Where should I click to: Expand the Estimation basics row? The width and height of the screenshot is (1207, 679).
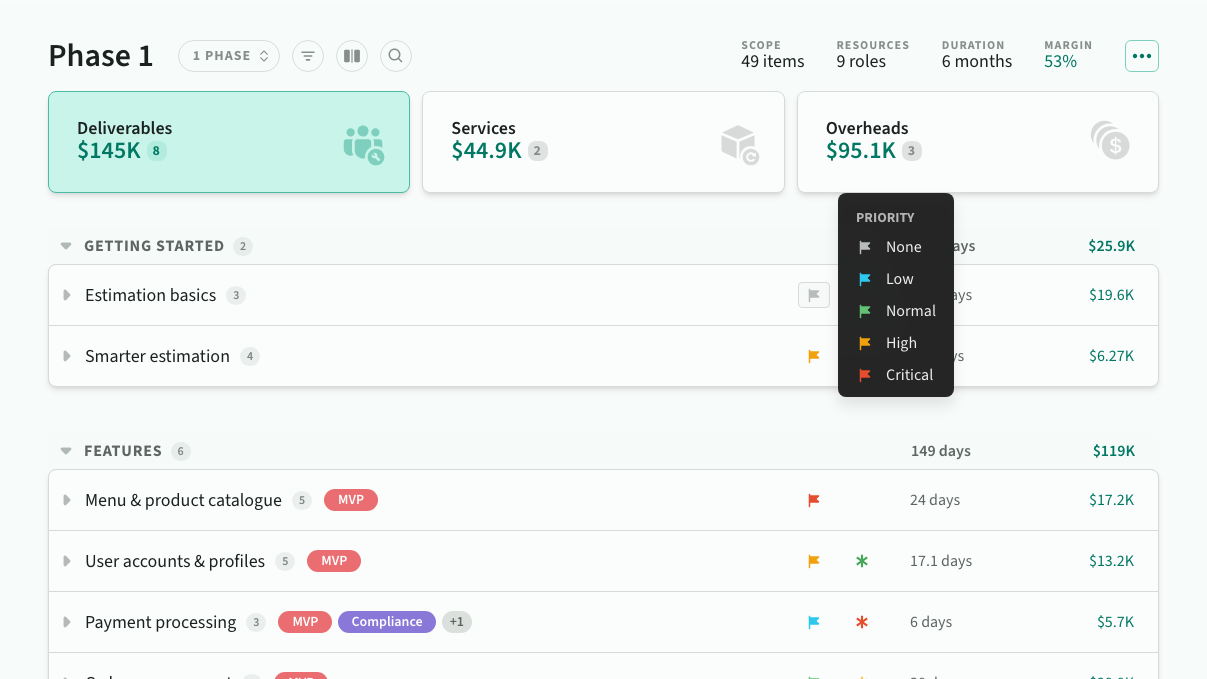tap(67, 295)
